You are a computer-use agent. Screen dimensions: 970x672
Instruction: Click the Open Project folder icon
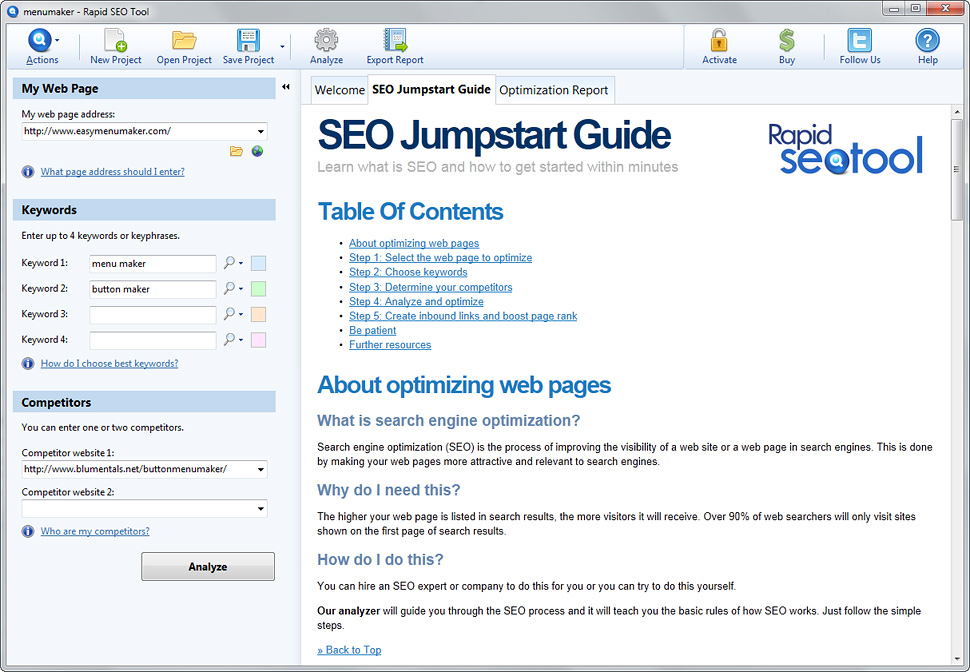[184, 40]
